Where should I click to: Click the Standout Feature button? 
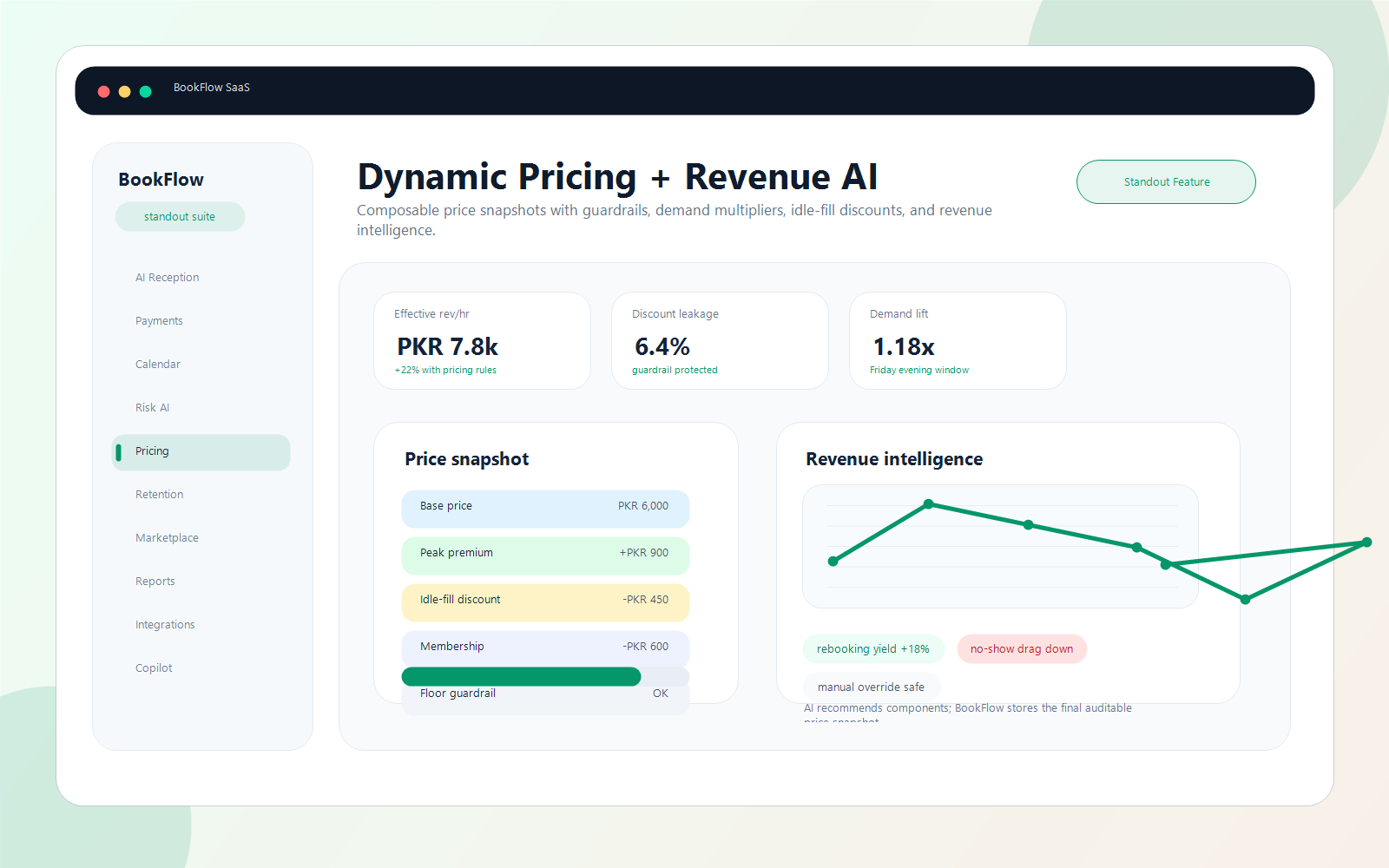tap(1166, 182)
